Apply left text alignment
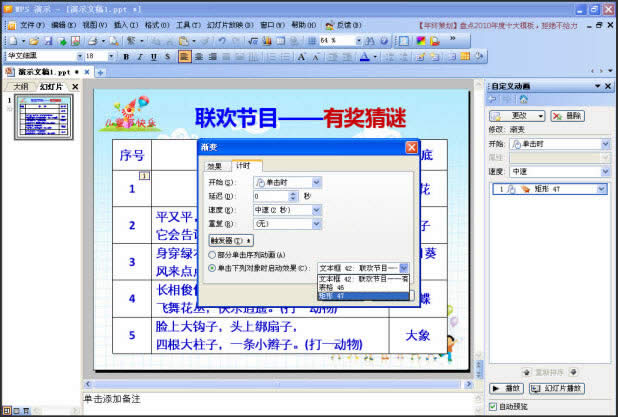Viewport: 618px width, 417px height. click(x=185, y=57)
